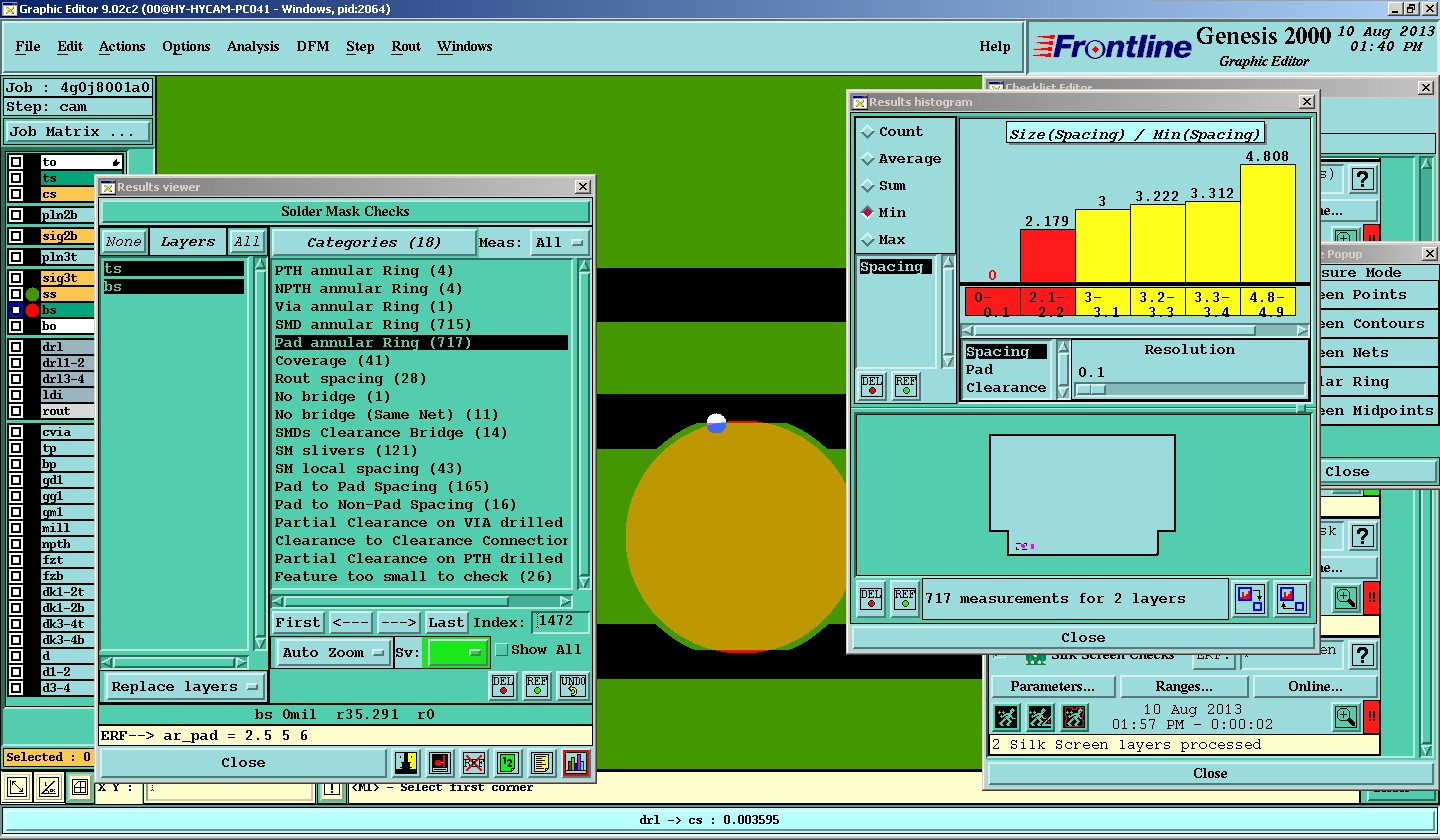The image size is (1440, 840).
Task: Click the Job Matrix button
Action: (78, 132)
